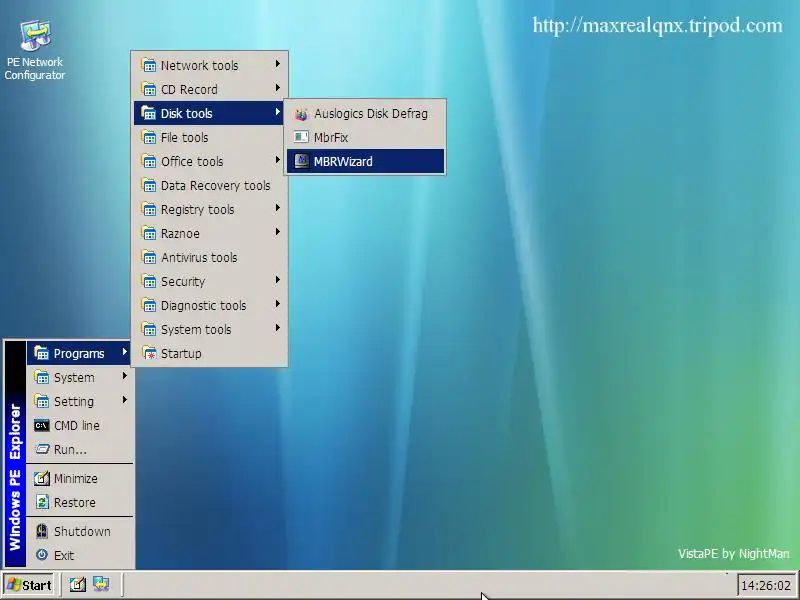Click the Raznoe folder icon
Screen dimensions: 800x600
click(x=148, y=233)
